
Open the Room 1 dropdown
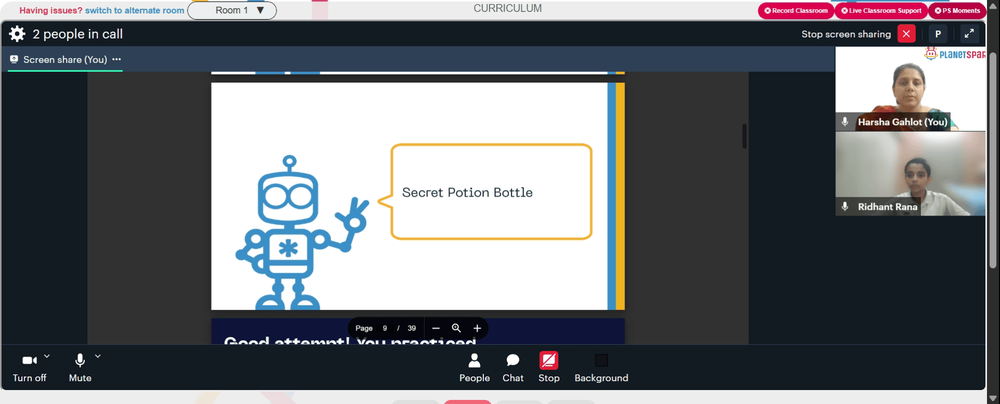point(232,10)
